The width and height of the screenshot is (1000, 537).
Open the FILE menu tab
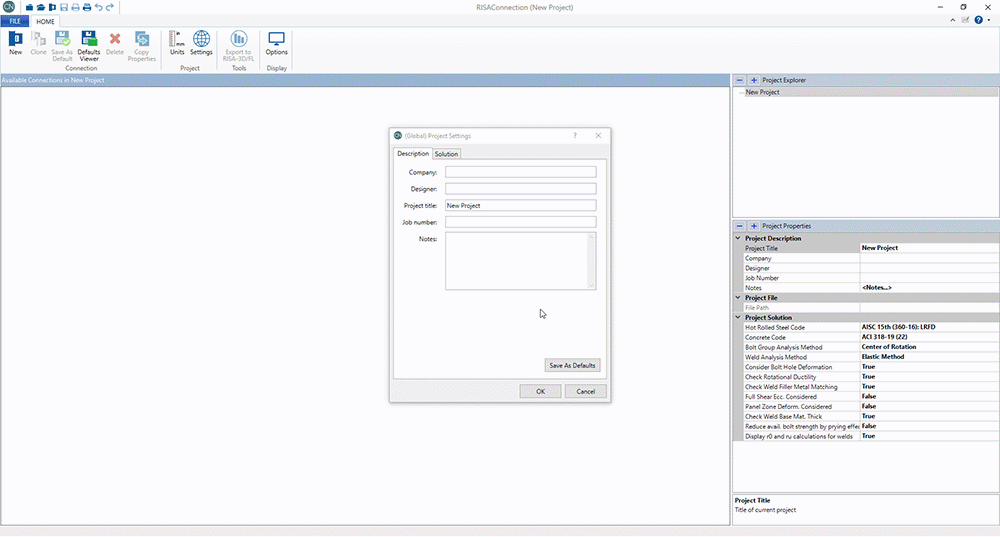pyautogui.click(x=15, y=21)
